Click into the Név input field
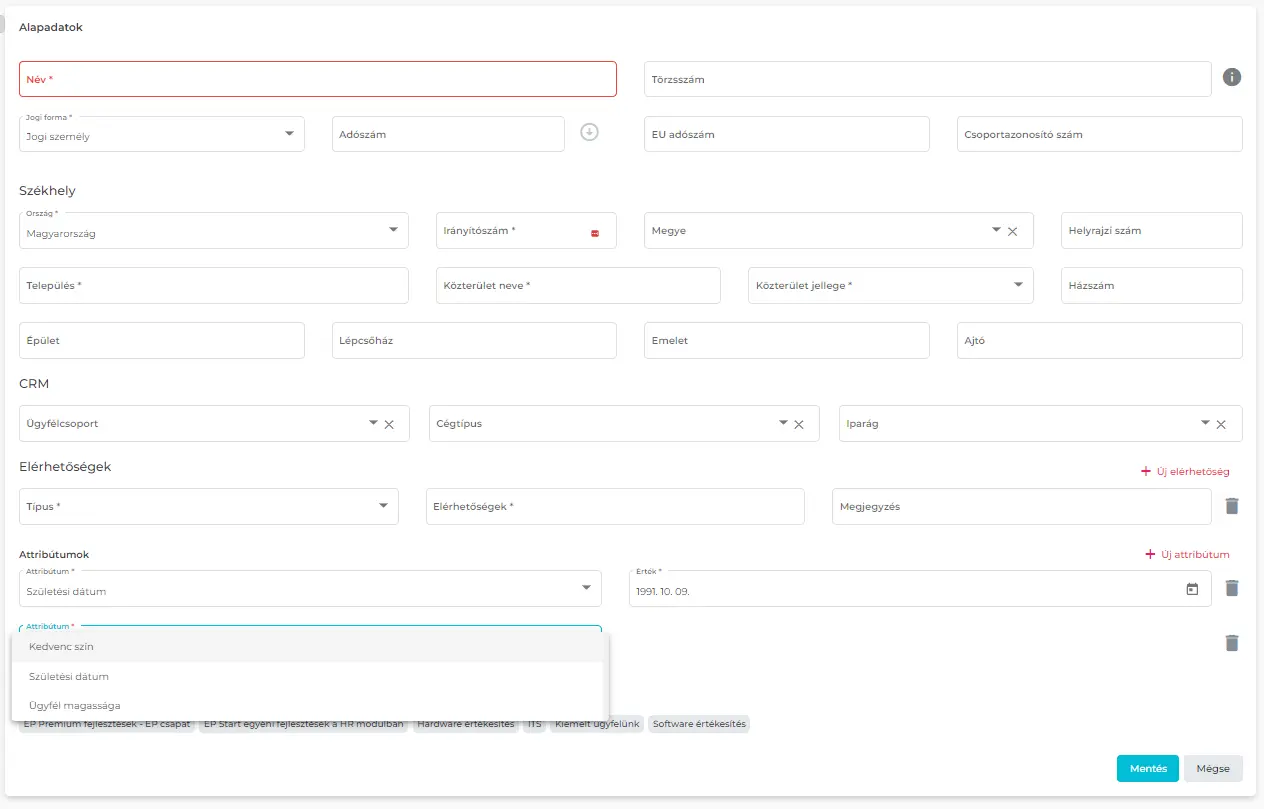This screenshot has width=1264, height=809. point(318,79)
